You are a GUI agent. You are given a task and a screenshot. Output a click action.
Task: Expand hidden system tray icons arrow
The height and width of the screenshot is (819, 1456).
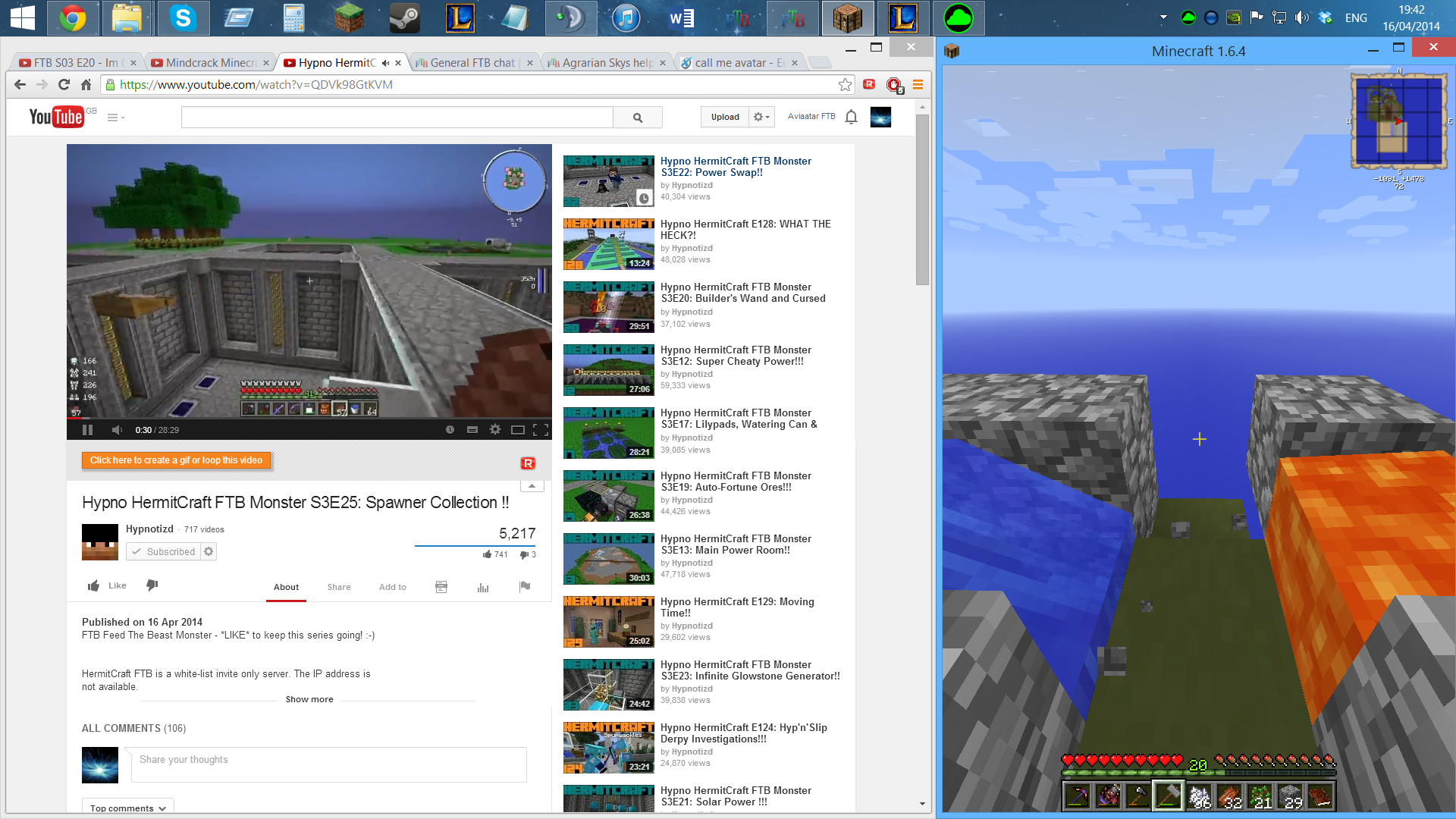1163,17
